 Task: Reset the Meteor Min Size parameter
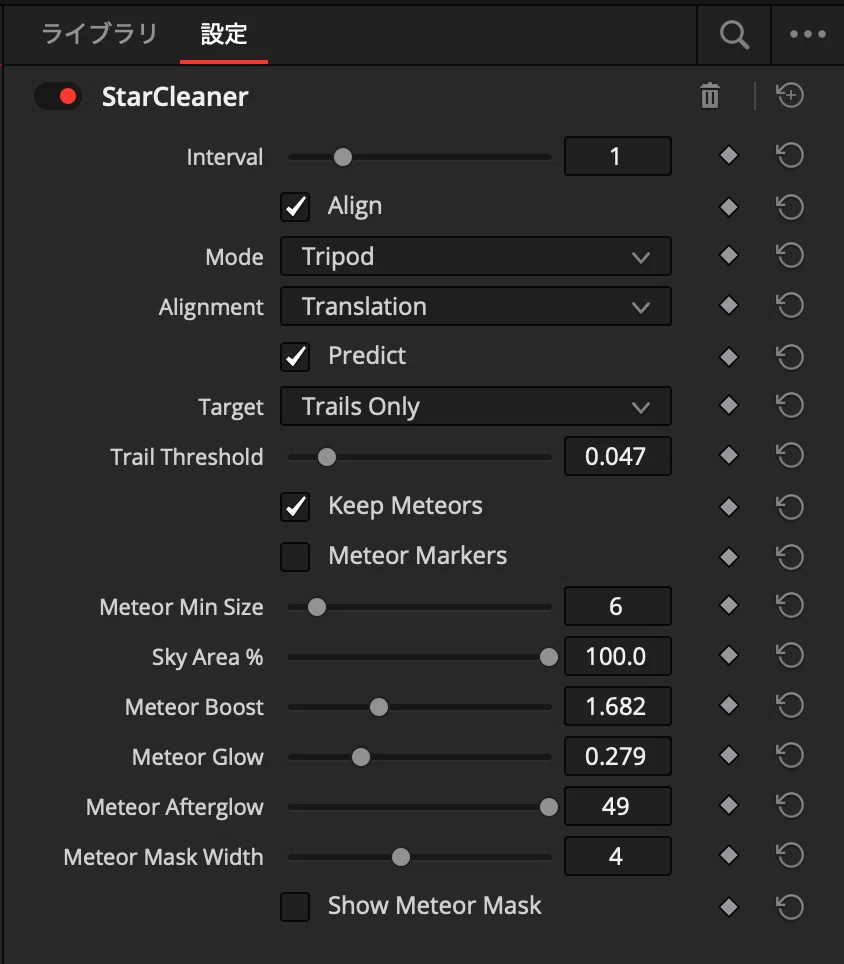(790, 606)
